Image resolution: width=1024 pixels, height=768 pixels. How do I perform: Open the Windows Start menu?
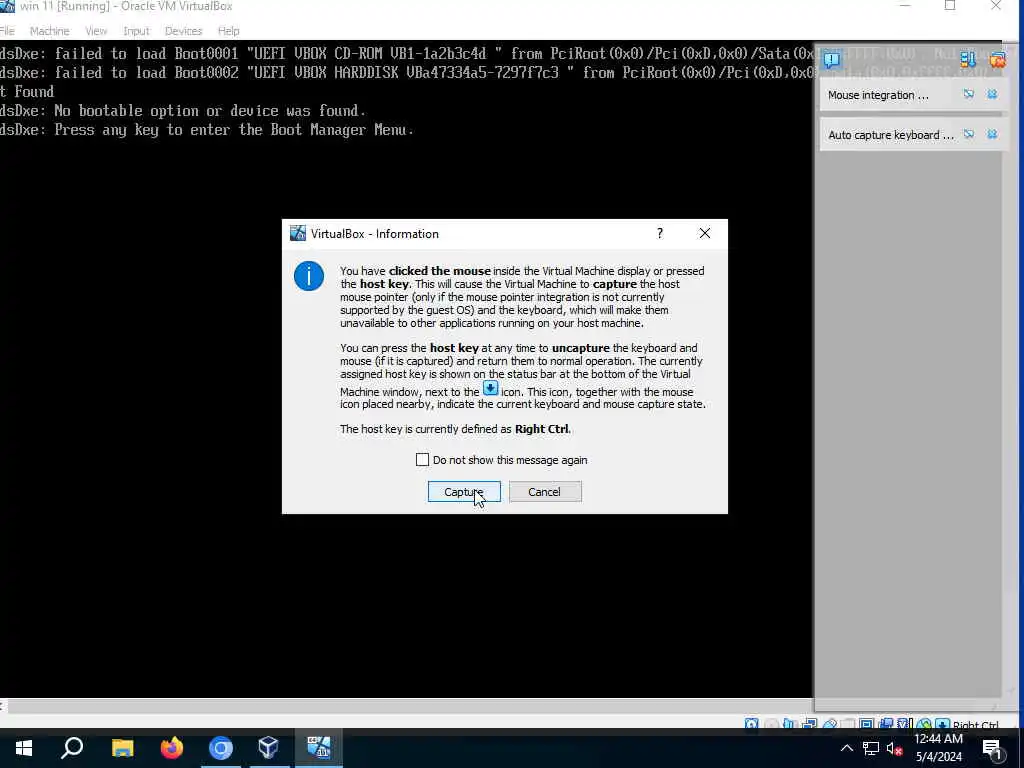point(24,748)
